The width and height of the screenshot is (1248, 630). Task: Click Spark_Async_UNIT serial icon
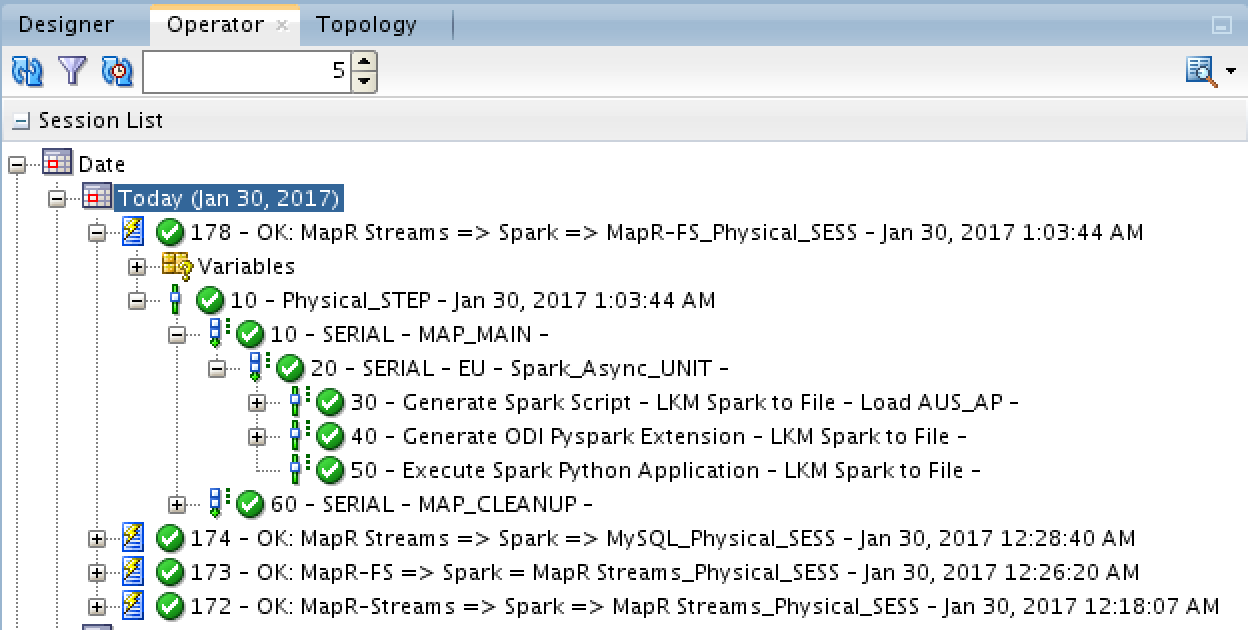pyautogui.click(x=258, y=367)
